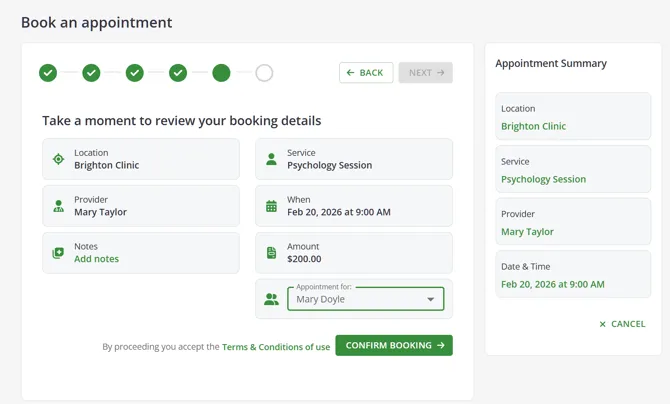Click the Back button

pos(366,73)
